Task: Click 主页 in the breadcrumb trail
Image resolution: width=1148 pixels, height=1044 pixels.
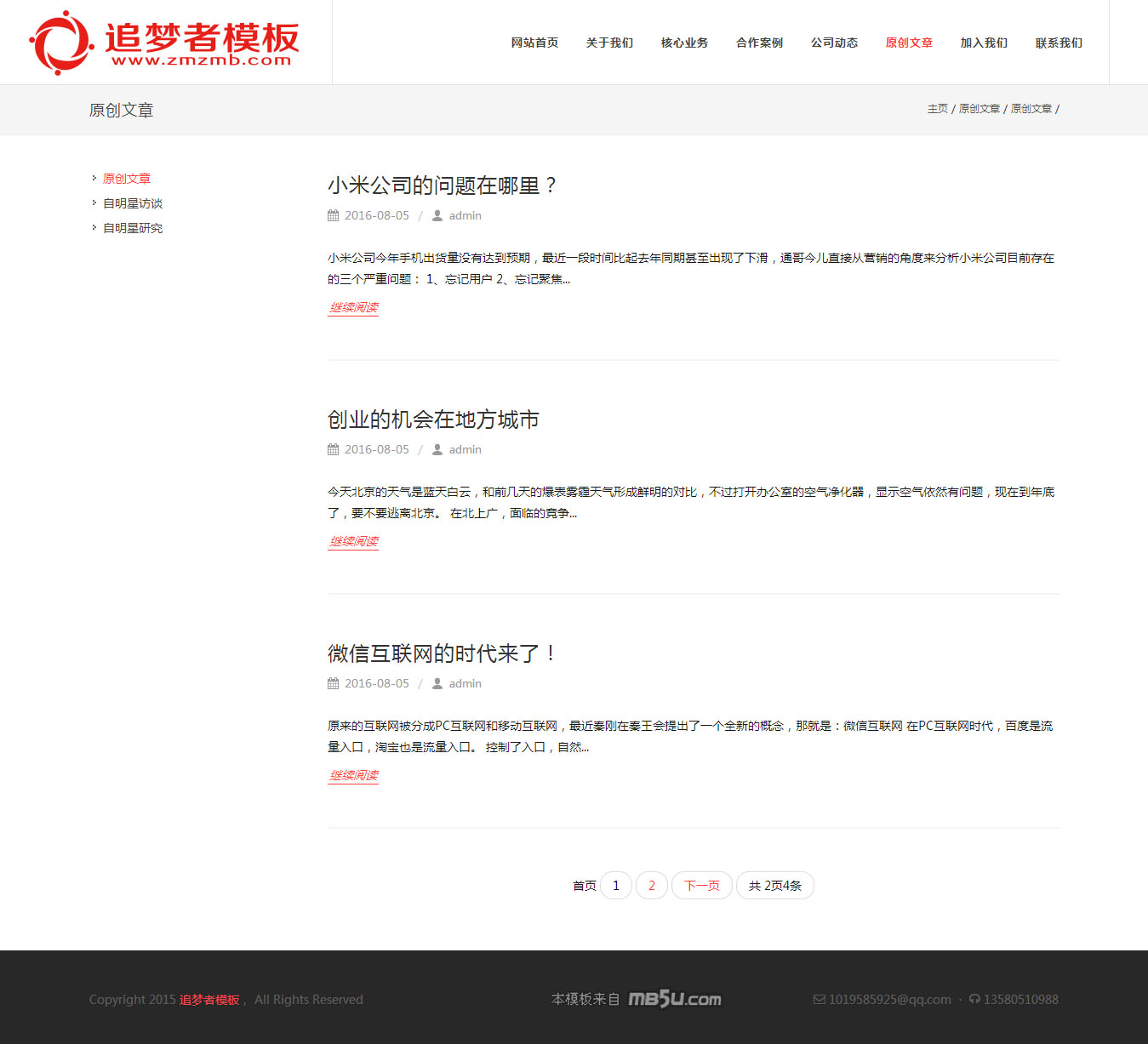Action: [937, 109]
